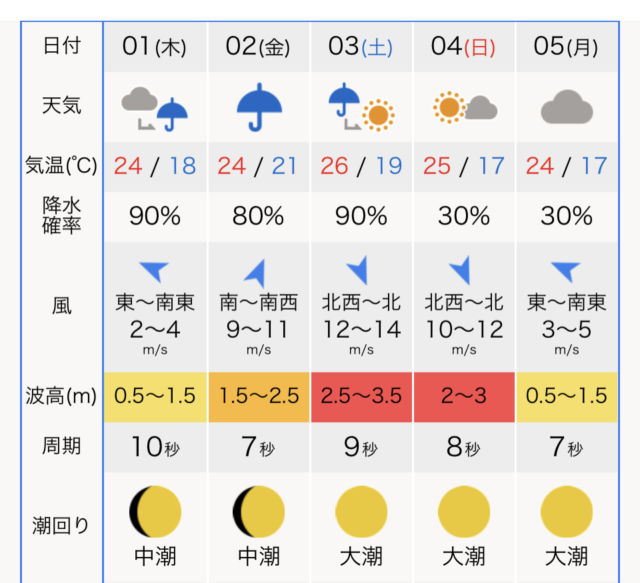This screenshot has width=640, height=583.
Task: Click the moon phase icon for 01 中潮
Action: [155, 511]
